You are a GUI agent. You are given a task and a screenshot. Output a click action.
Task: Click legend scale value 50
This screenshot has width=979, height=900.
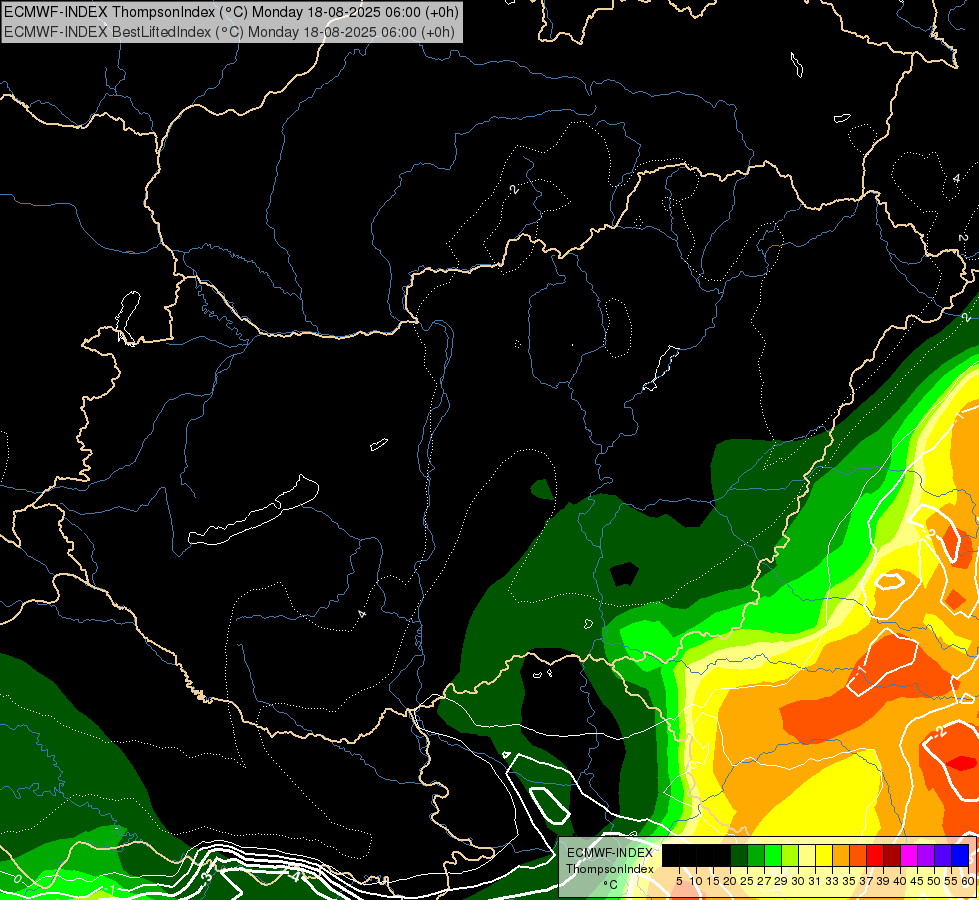935,881
